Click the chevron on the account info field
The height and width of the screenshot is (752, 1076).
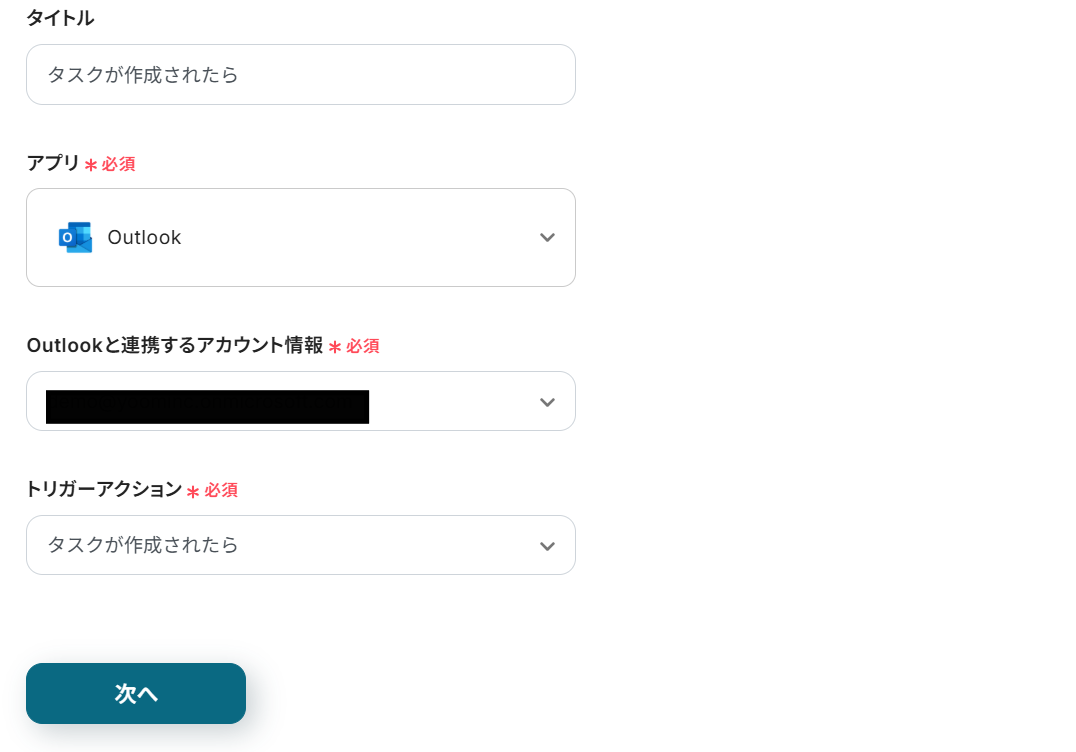coord(547,402)
